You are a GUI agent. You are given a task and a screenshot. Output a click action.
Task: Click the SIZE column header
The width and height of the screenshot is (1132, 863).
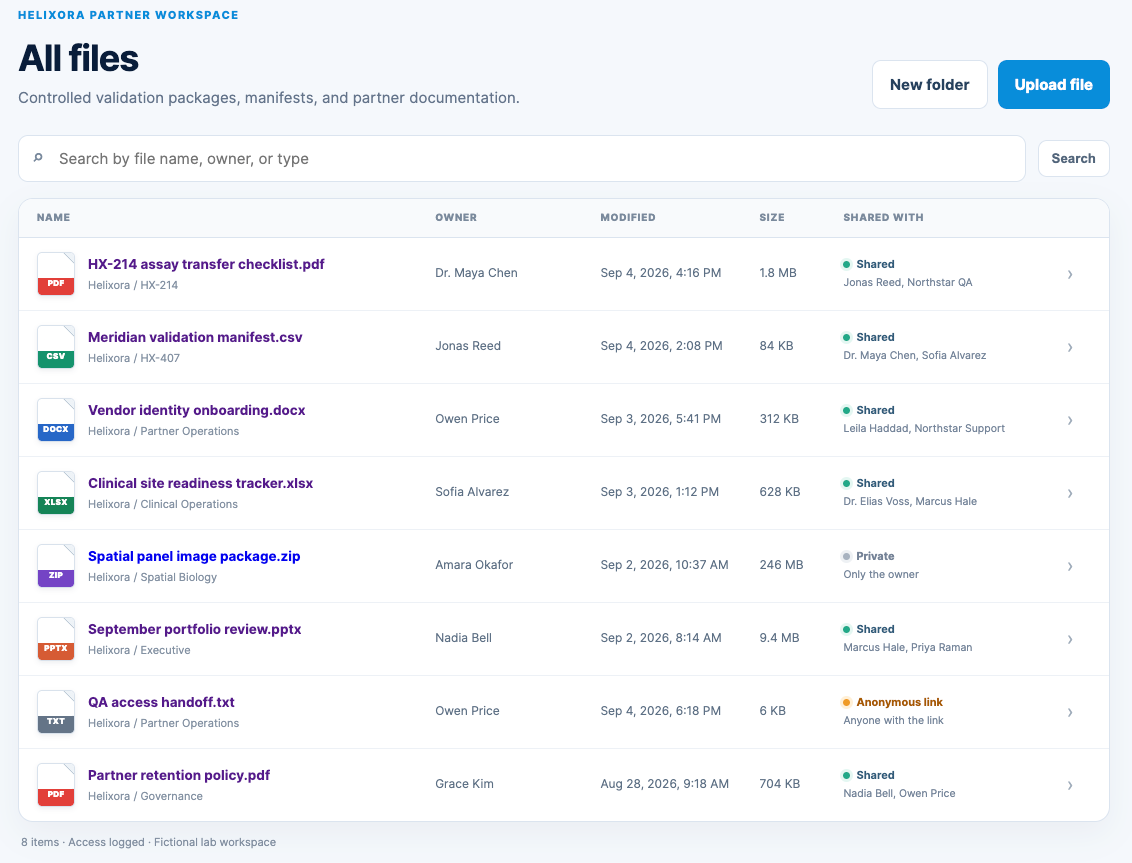(772, 217)
